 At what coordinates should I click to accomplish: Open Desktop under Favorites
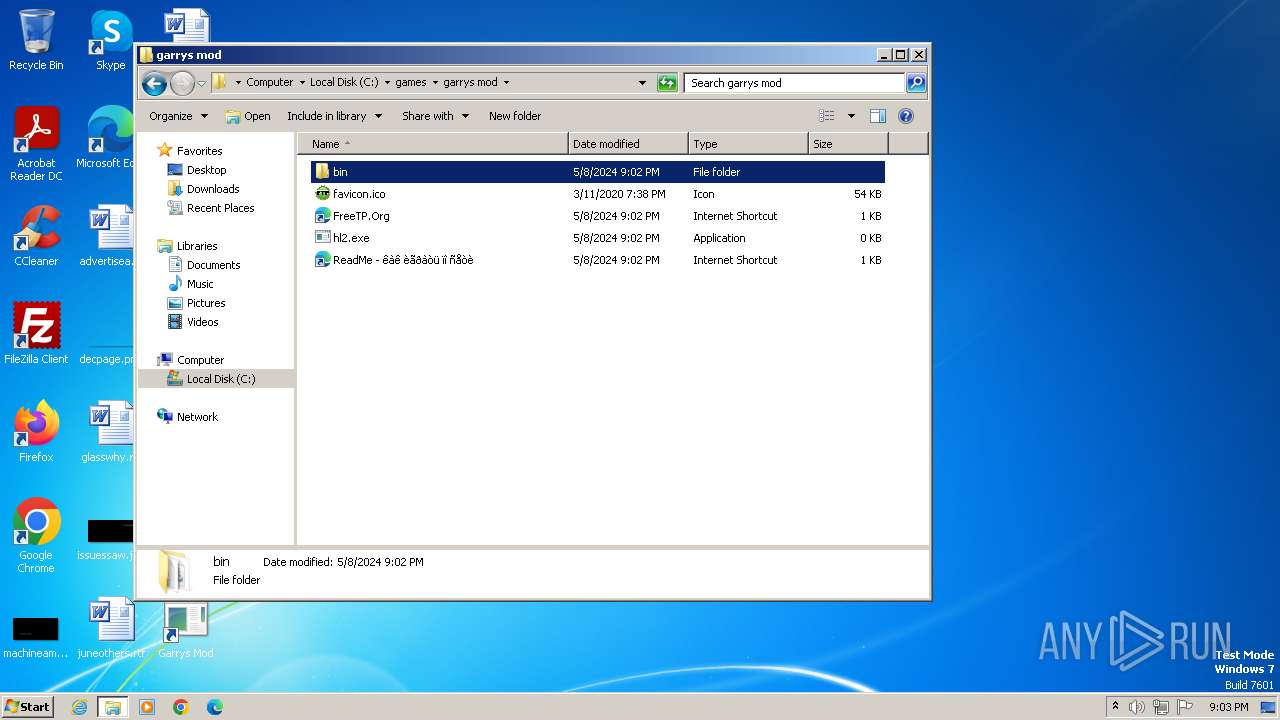click(x=206, y=170)
